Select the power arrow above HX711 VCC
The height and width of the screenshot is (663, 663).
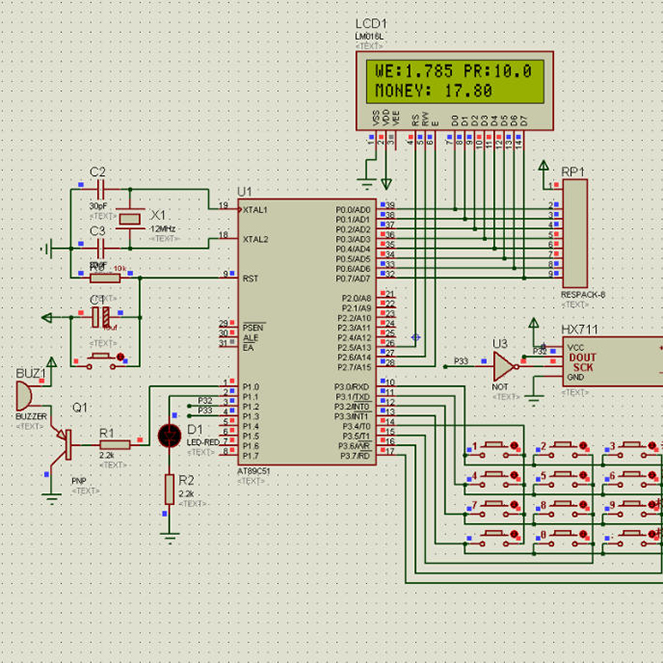(534, 323)
